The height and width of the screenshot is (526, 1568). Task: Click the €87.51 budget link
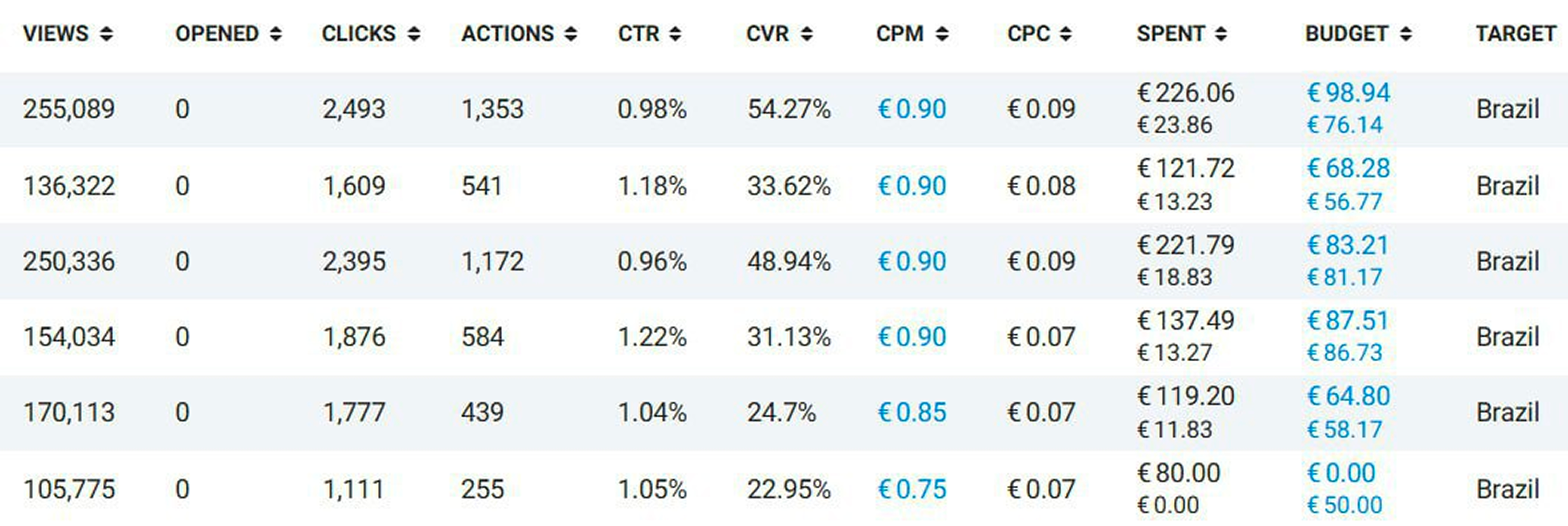coord(1347,321)
